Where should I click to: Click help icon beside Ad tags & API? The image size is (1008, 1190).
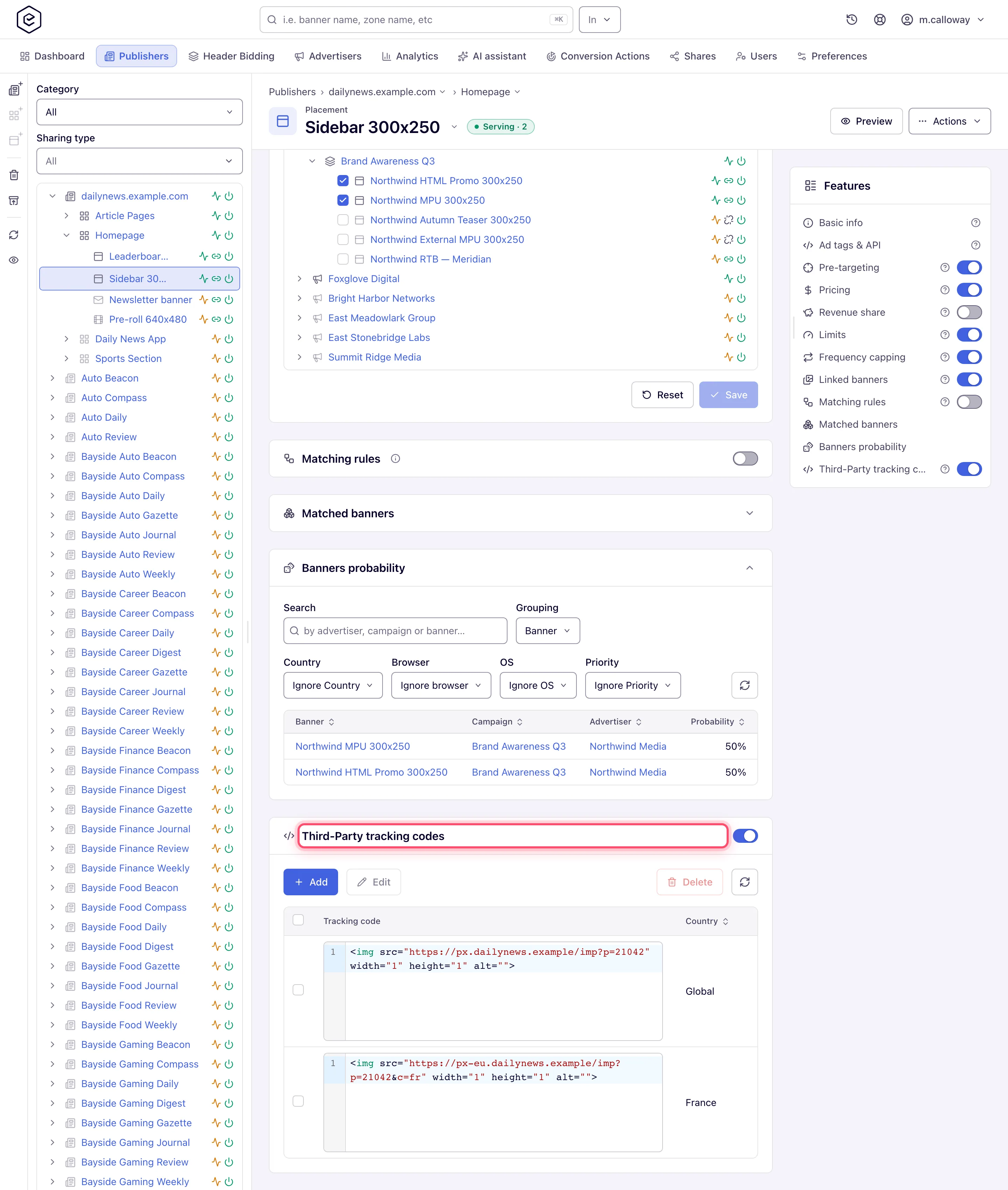point(975,245)
